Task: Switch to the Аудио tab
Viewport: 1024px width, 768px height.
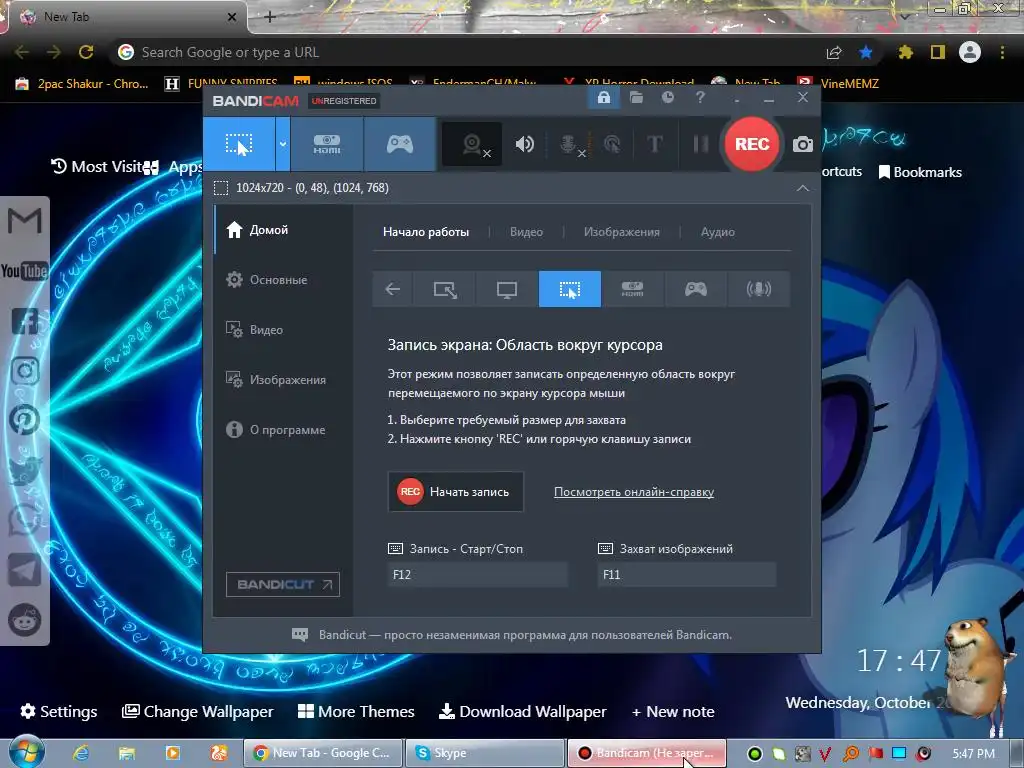Action: pos(718,232)
